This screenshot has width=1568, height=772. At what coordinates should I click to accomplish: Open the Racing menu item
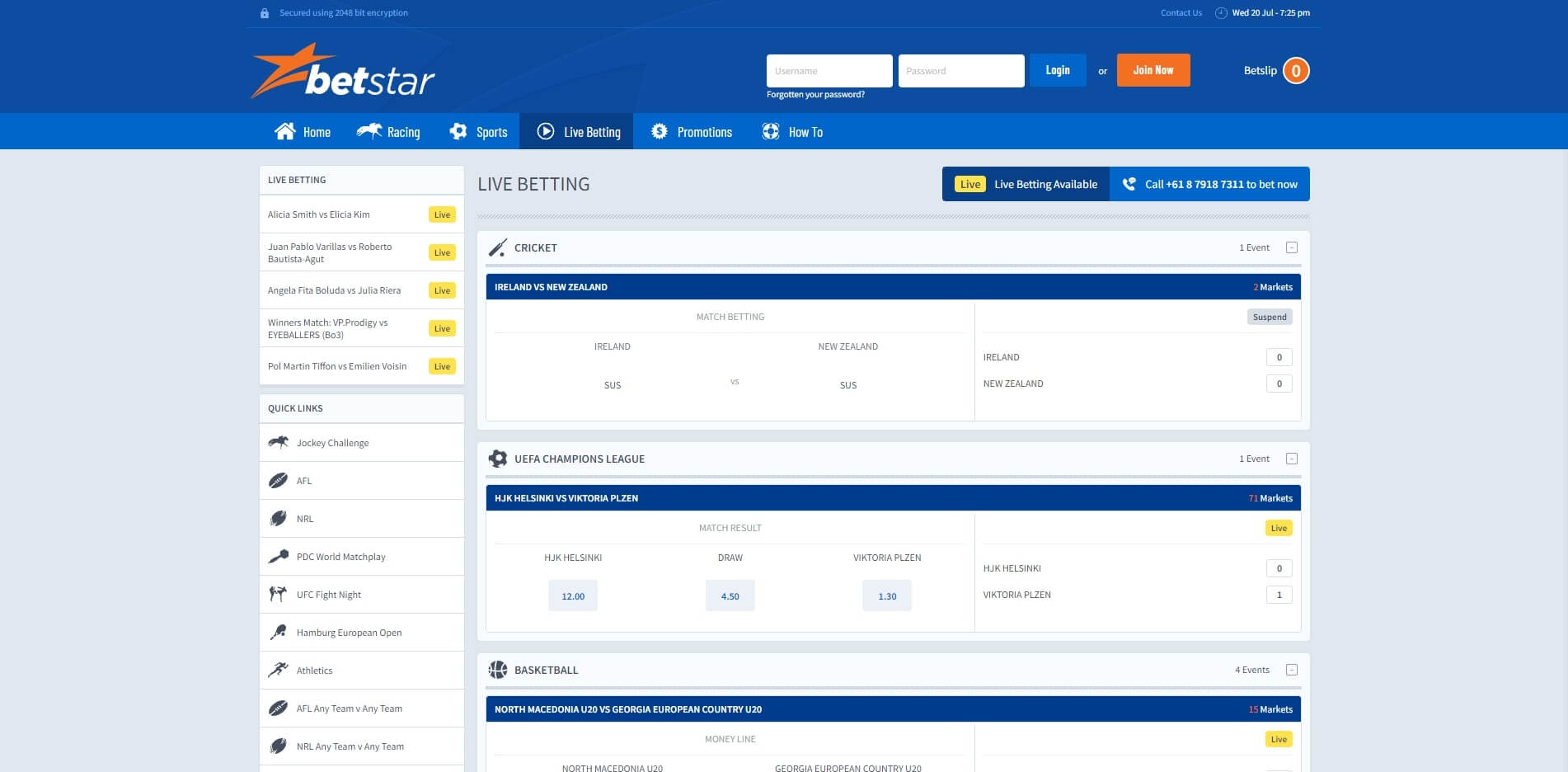pos(388,131)
